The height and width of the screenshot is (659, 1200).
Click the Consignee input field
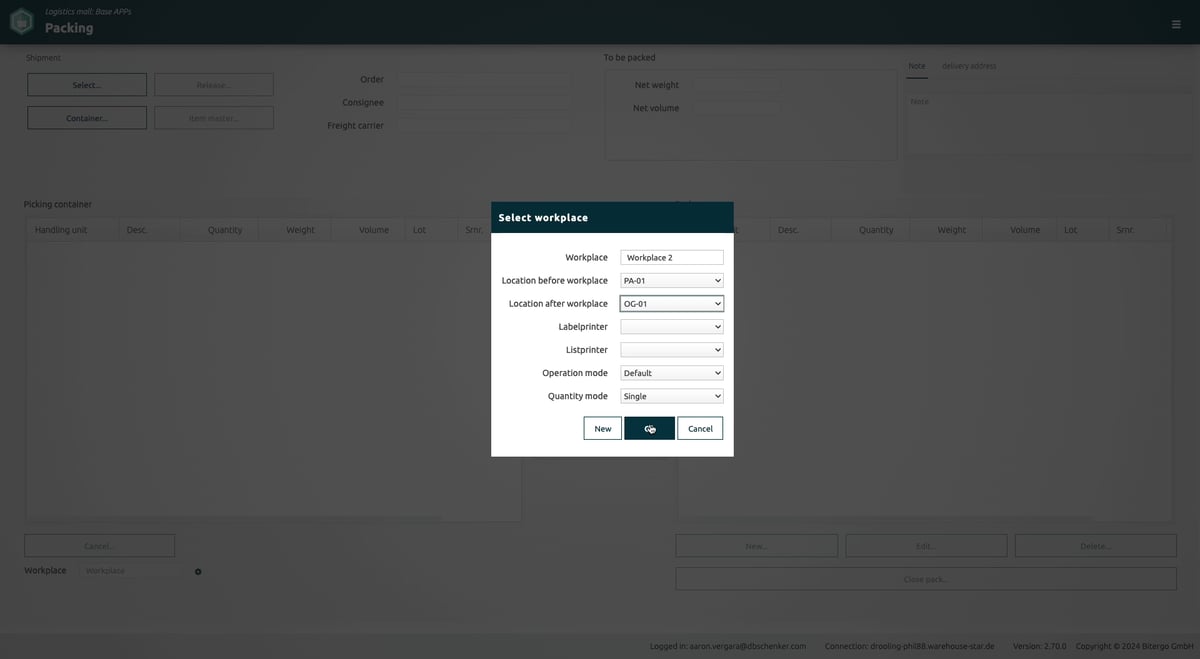[484, 102]
